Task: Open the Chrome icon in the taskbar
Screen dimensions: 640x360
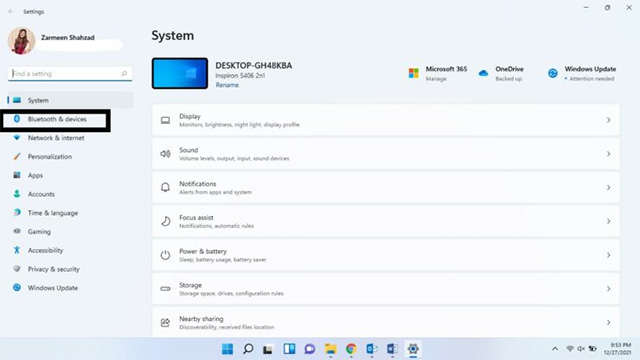Action: point(351,349)
